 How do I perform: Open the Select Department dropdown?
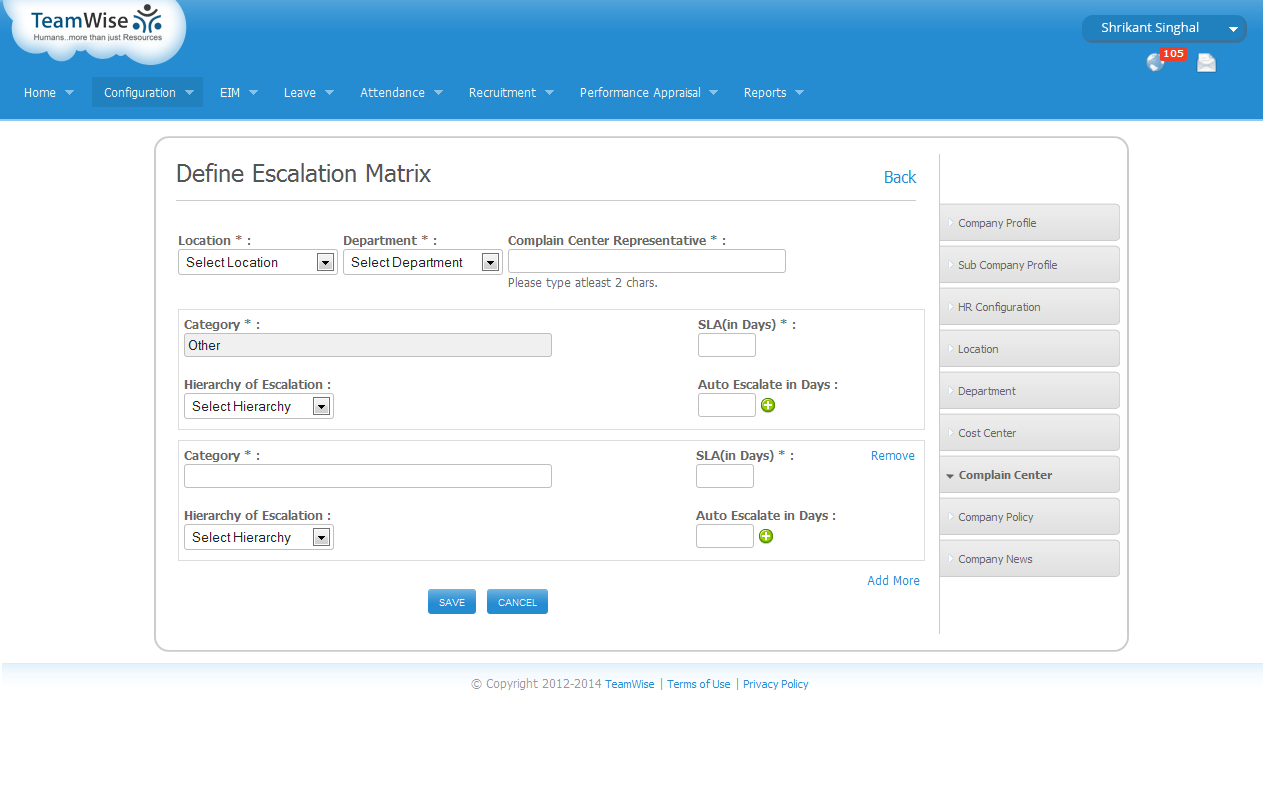click(422, 262)
